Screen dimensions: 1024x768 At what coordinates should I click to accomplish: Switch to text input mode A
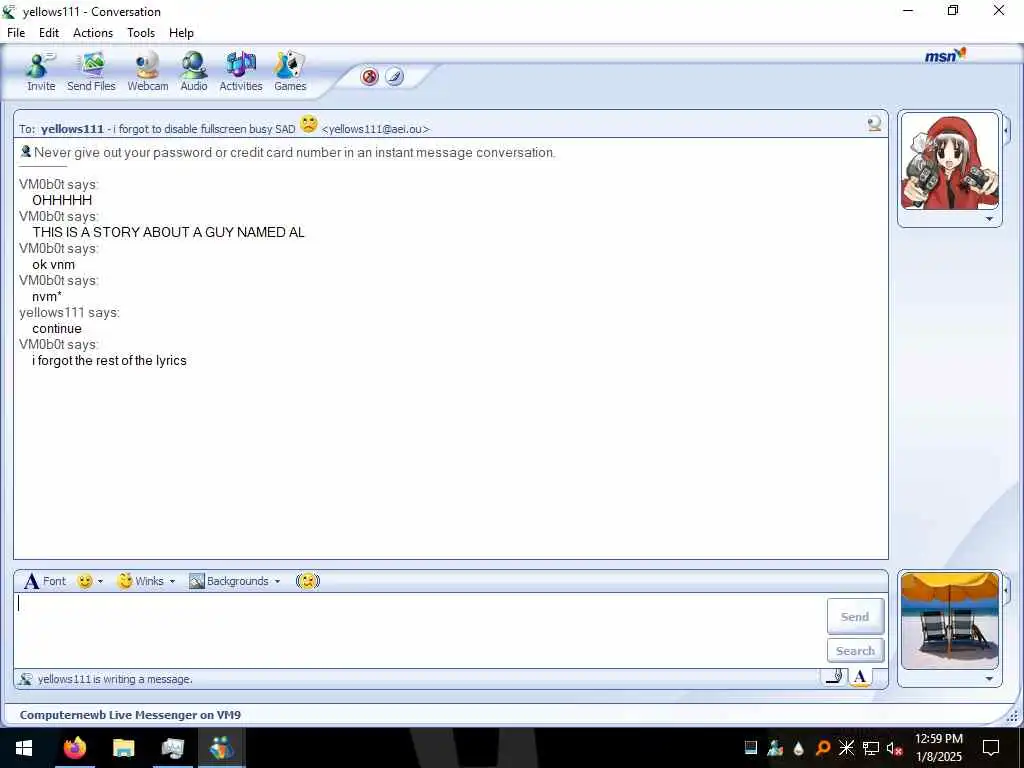coord(859,677)
